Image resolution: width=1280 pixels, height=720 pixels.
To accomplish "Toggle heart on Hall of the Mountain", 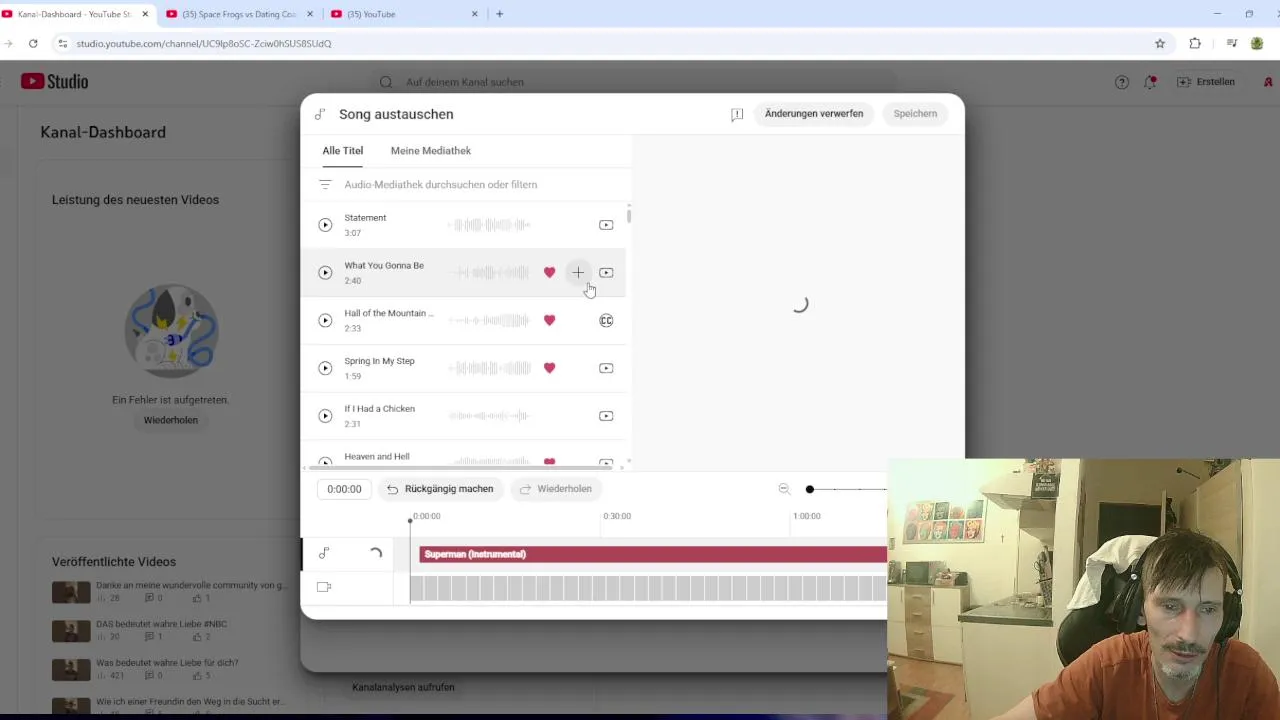I will (549, 320).
